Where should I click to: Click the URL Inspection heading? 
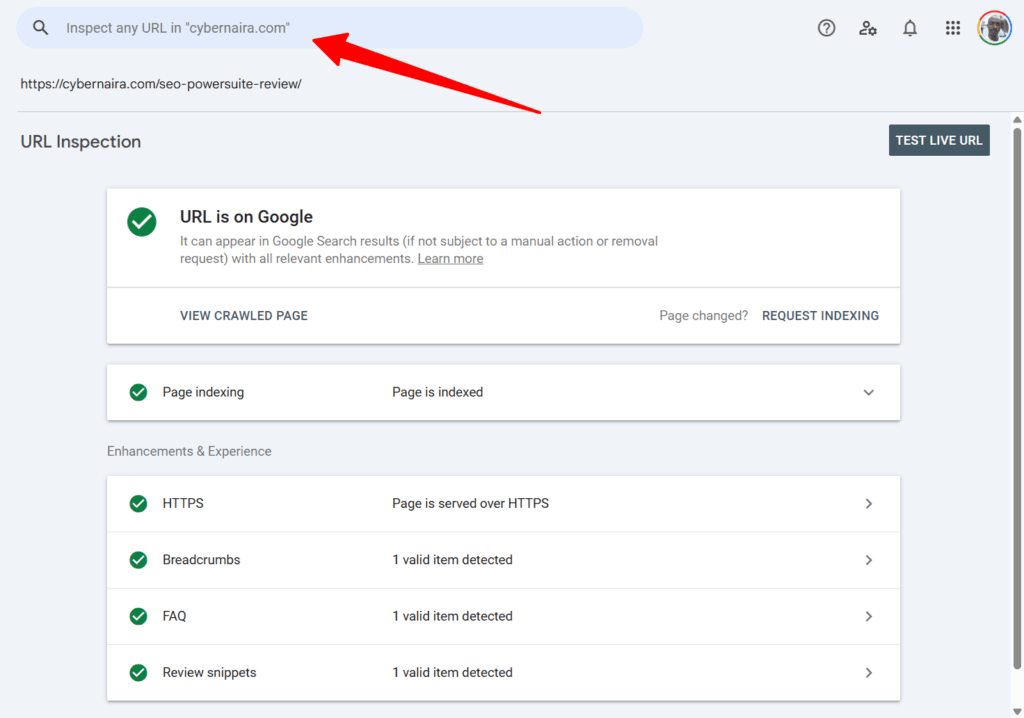point(80,142)
